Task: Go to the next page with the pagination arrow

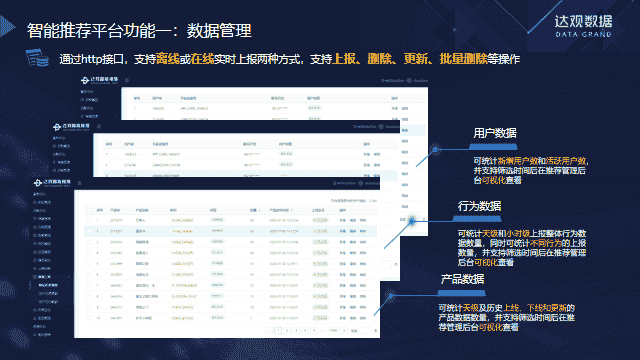Action: 344,331
